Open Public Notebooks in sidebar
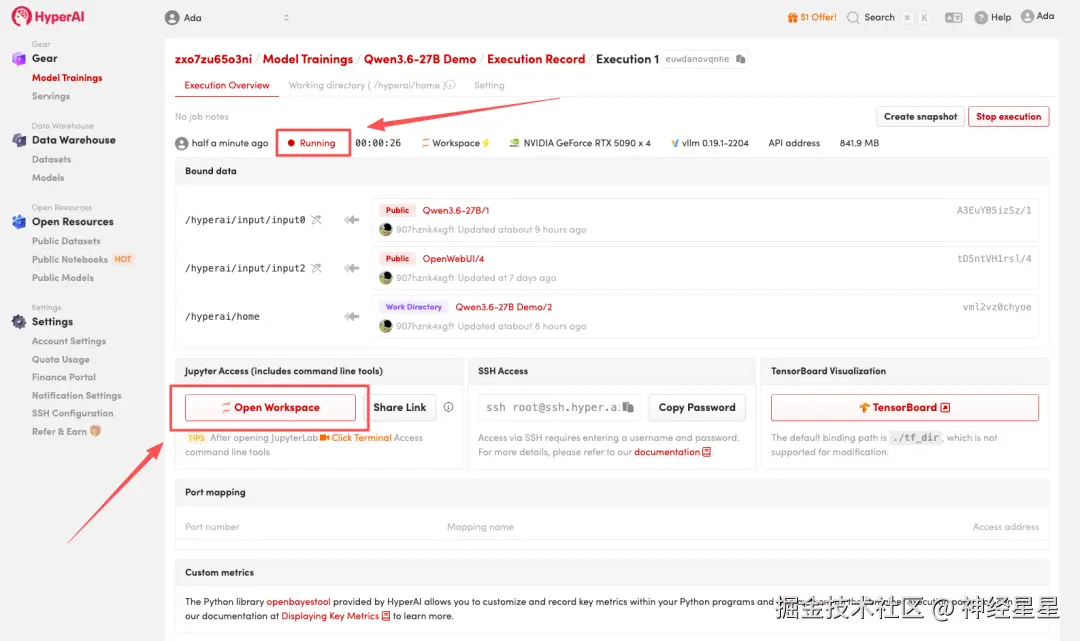Image resolution: width=1080 pixels, height=641 pixels. (70, 260)
